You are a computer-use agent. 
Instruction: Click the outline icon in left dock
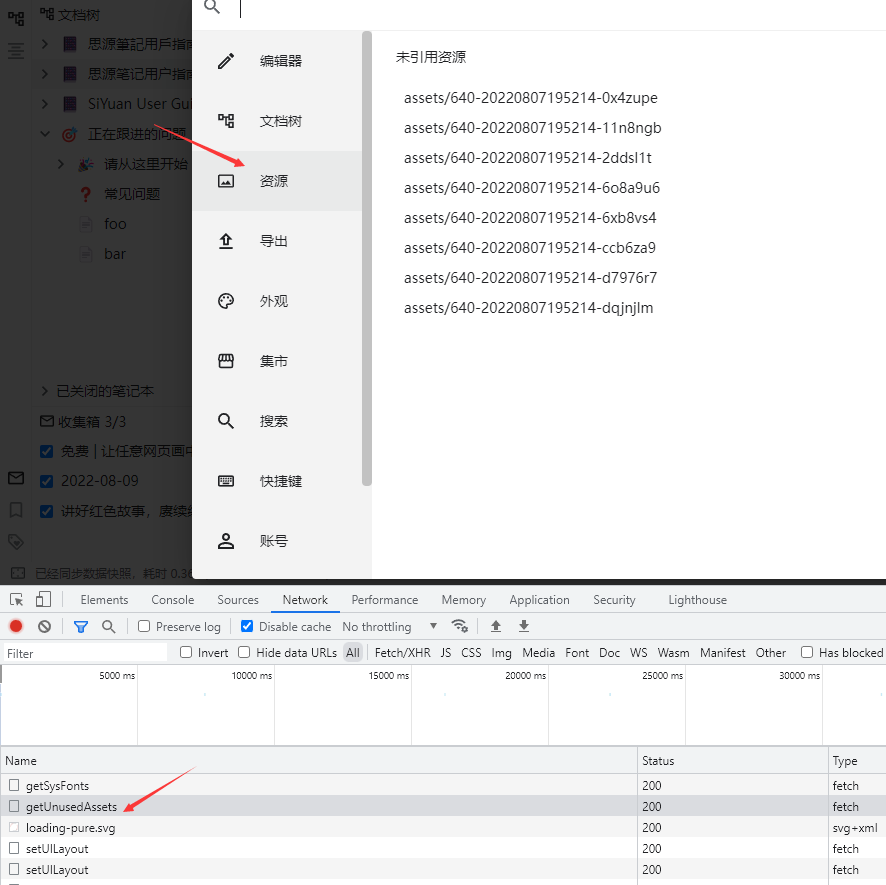(16, 50)
